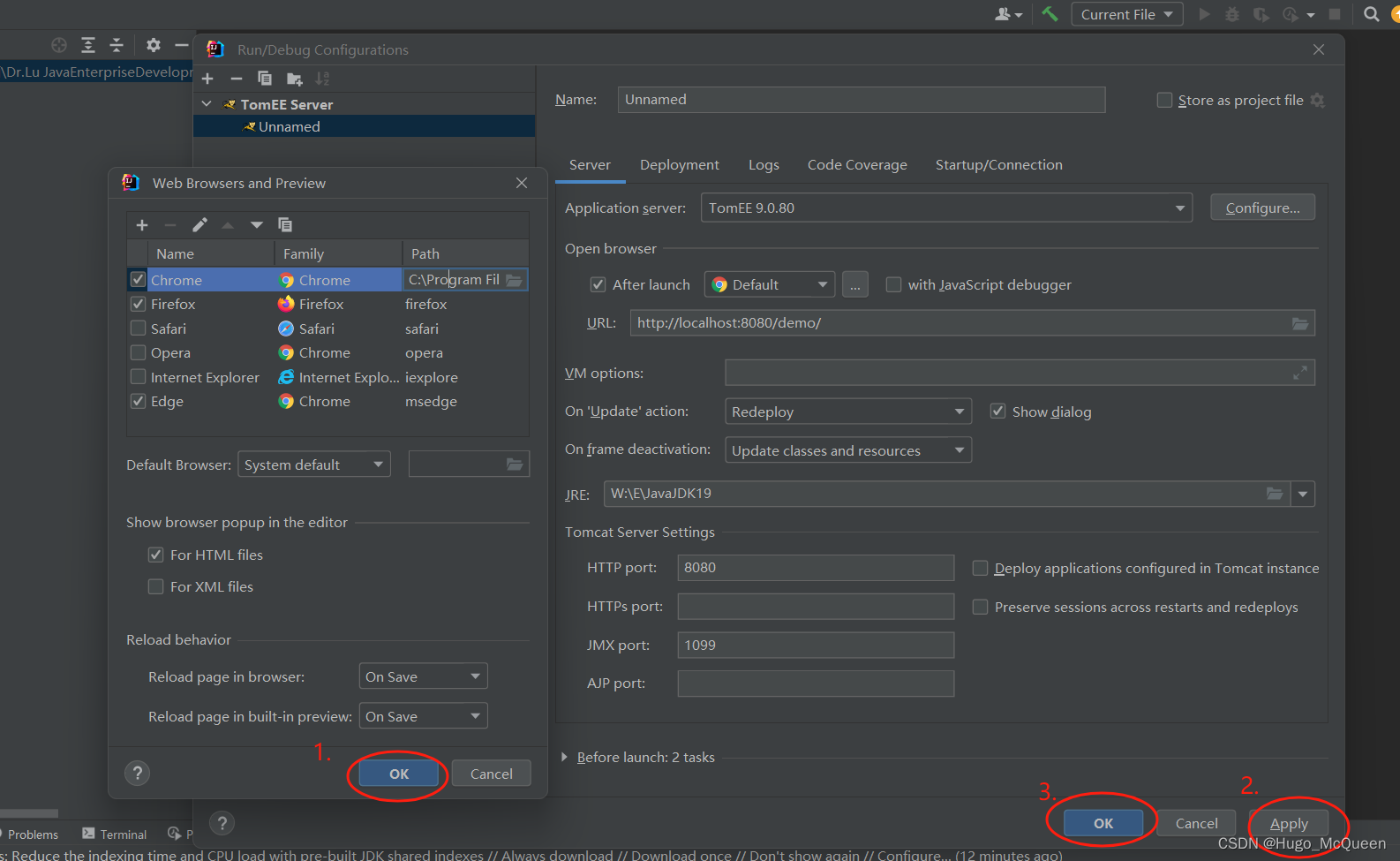This screenshot has height=861, width=1400.
Task: Open Reload page in built-in preview dropdown
Action: coord(423,716)
